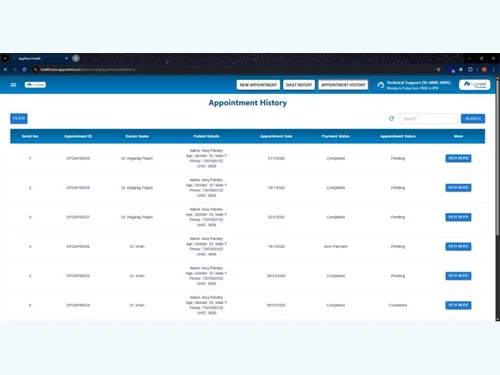Click View More for serial number 5
Screen dimensions: 500x375
458,276
